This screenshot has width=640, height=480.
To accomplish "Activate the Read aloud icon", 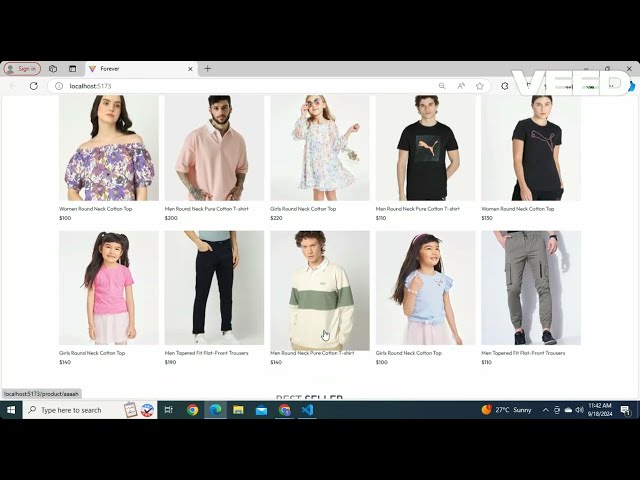I will (461, 86).
